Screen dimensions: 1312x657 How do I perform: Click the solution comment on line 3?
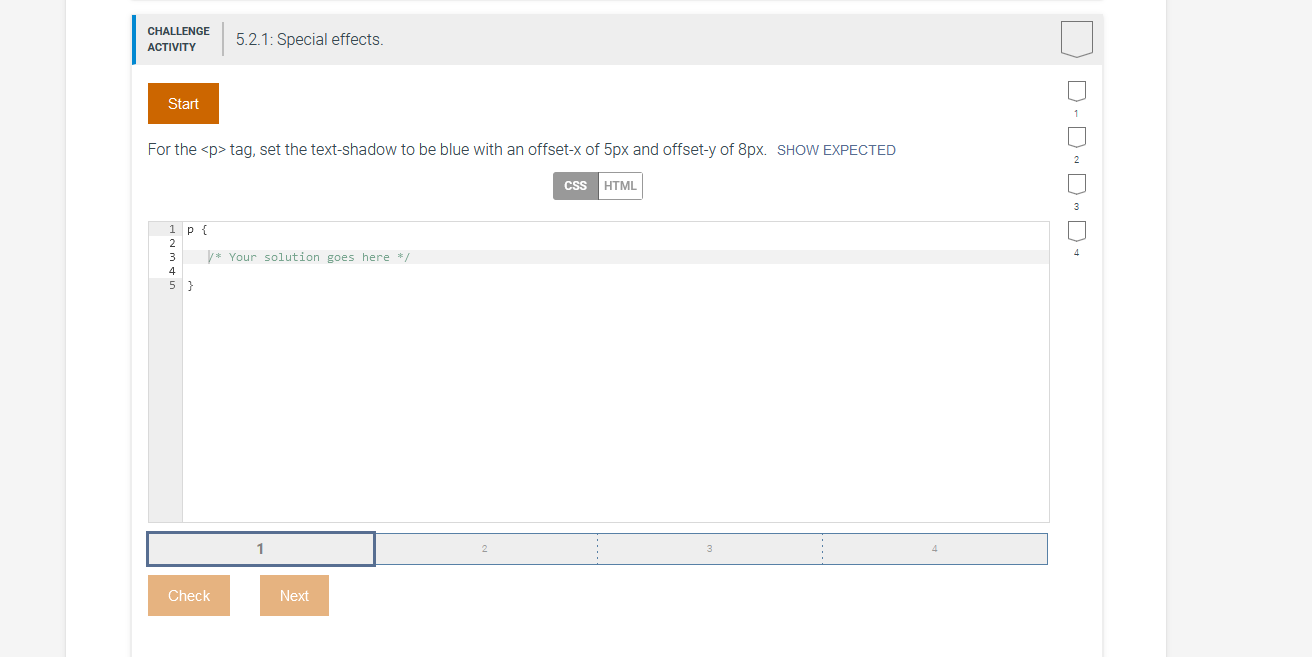click(308, 257)
